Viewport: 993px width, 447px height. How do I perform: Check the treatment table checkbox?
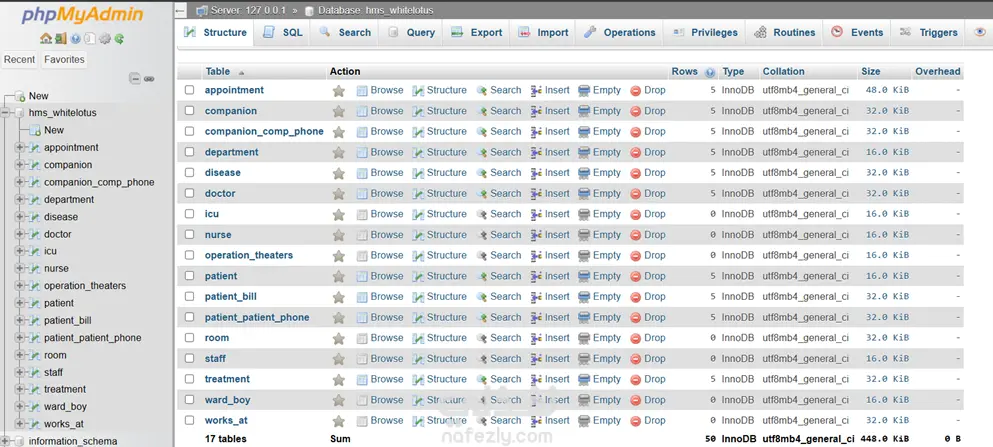pos(189,379)
